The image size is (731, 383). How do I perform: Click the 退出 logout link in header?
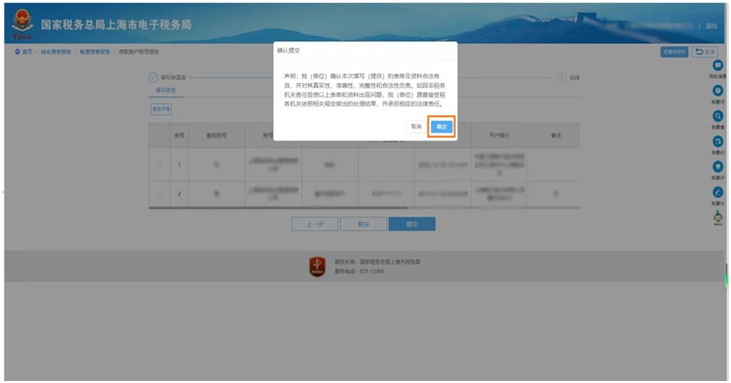point(711,26)
